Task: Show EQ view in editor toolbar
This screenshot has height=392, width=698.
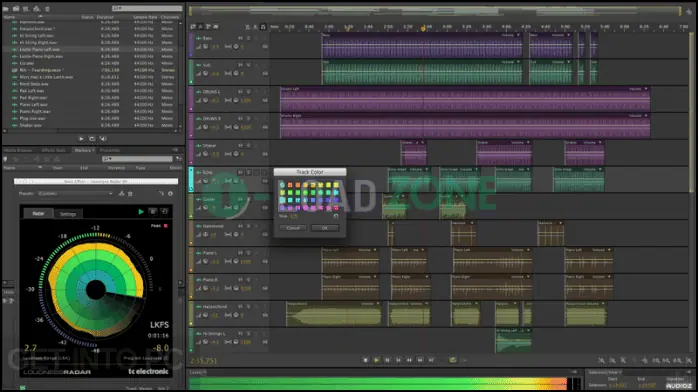Action: coord(216,27)
